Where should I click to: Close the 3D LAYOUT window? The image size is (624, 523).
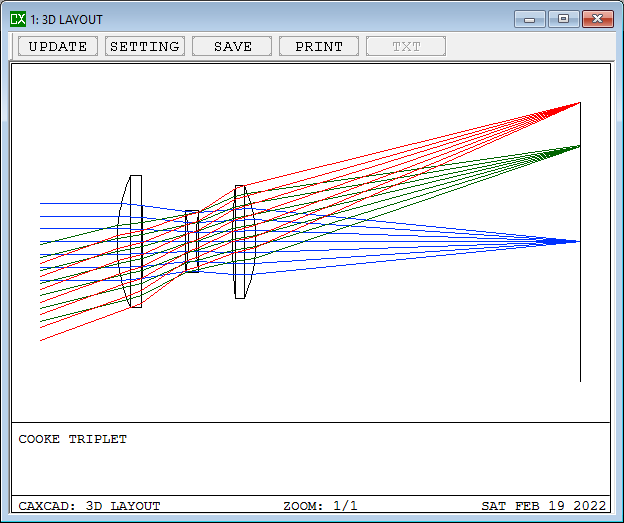(598, 19)
